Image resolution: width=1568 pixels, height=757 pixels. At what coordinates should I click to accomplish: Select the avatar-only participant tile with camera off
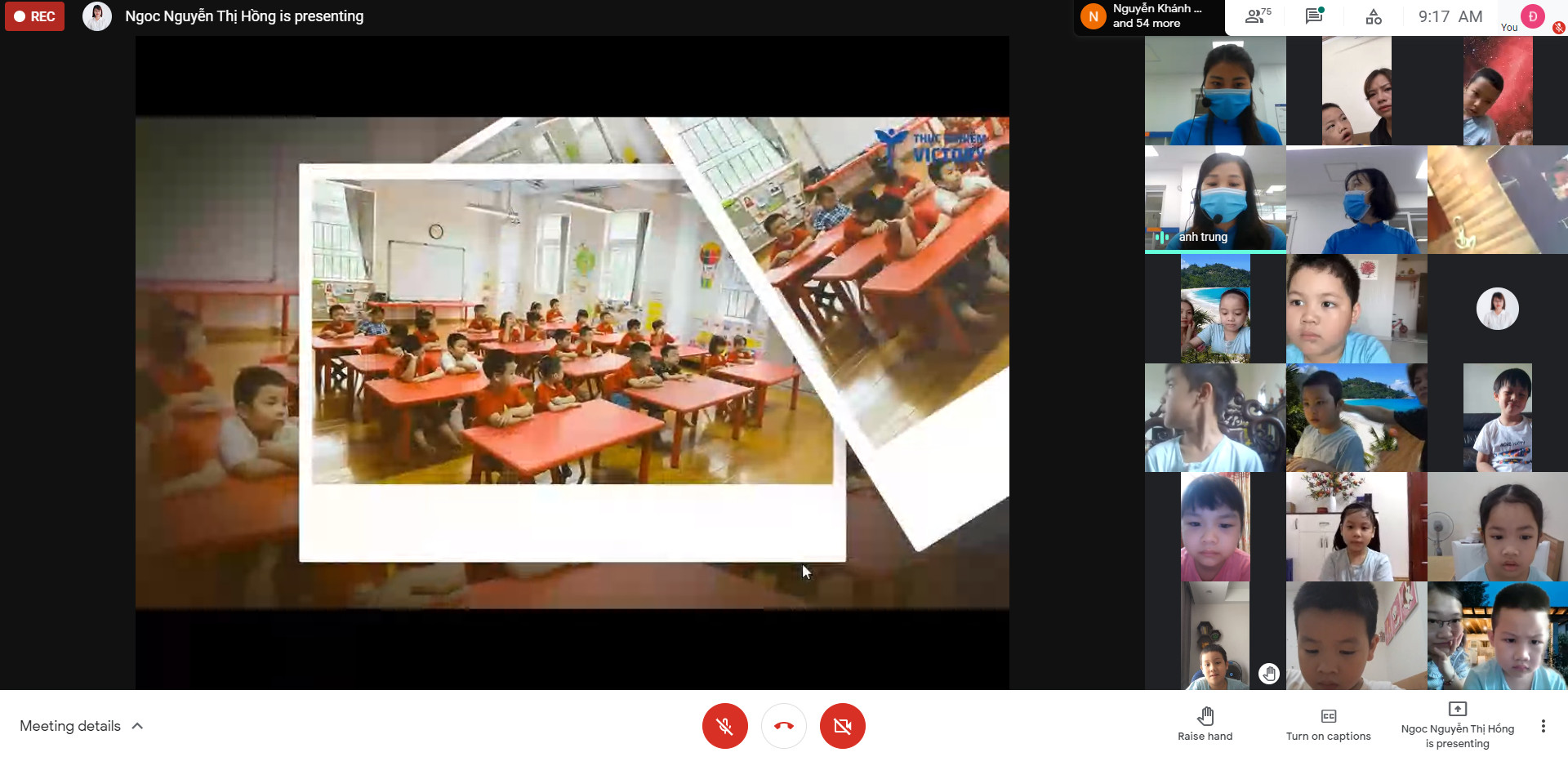click(1497, 309)
